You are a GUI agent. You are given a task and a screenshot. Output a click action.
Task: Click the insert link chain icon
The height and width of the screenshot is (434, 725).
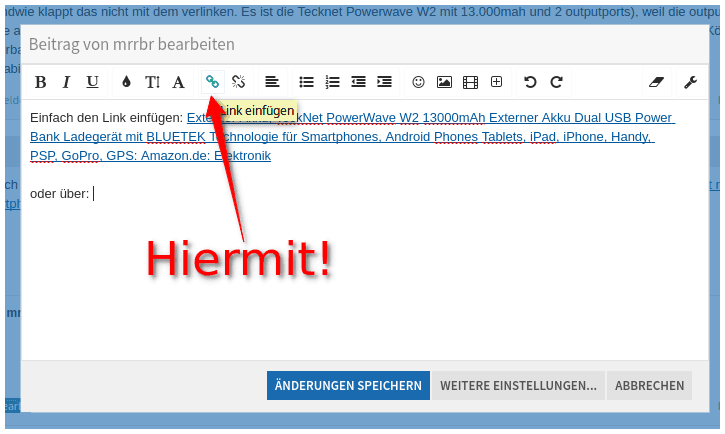pos(212,82)
